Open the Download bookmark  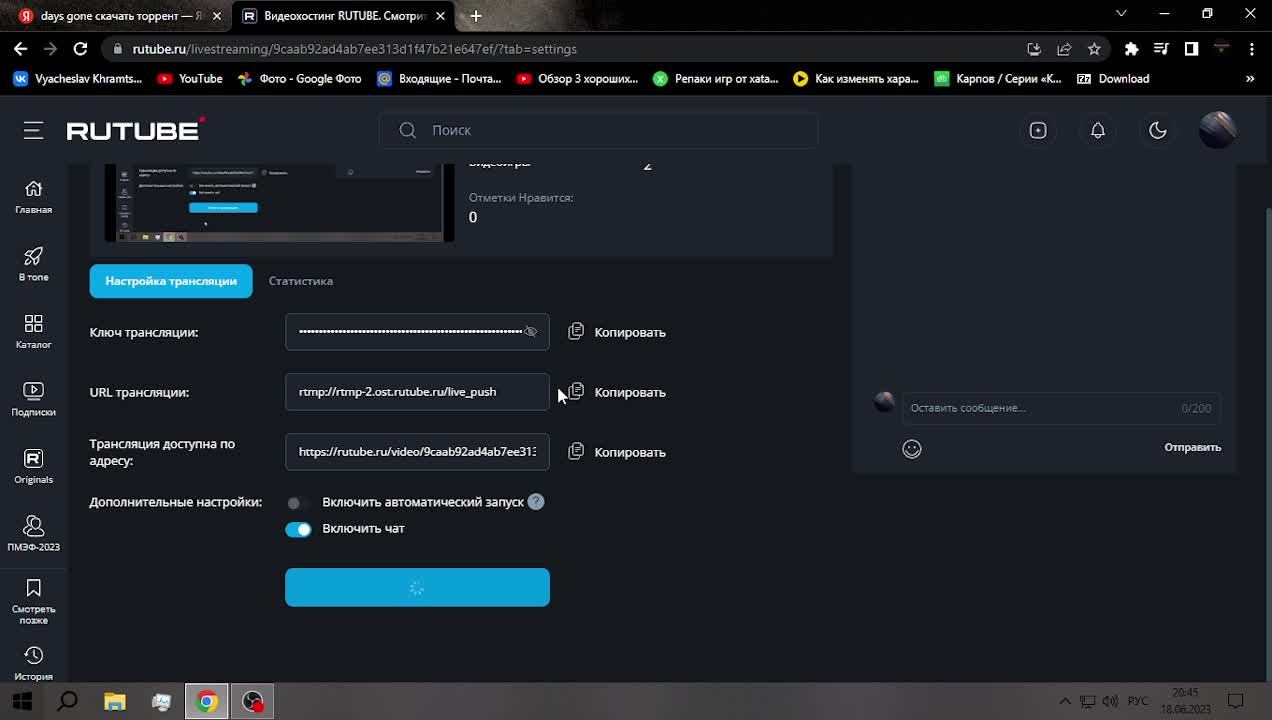click(x=1113, y=79)
